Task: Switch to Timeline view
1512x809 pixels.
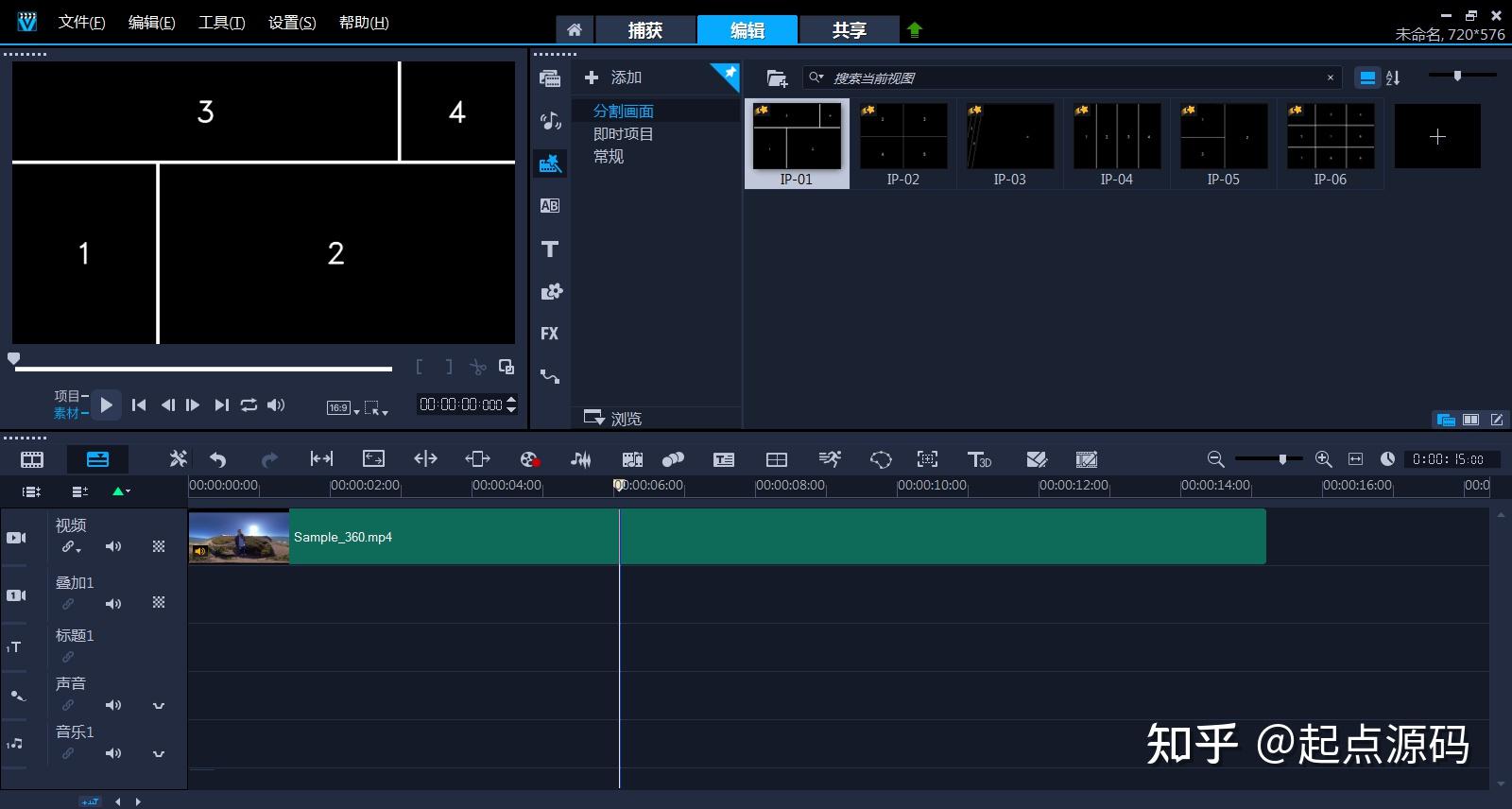Action: click(98, 459)
